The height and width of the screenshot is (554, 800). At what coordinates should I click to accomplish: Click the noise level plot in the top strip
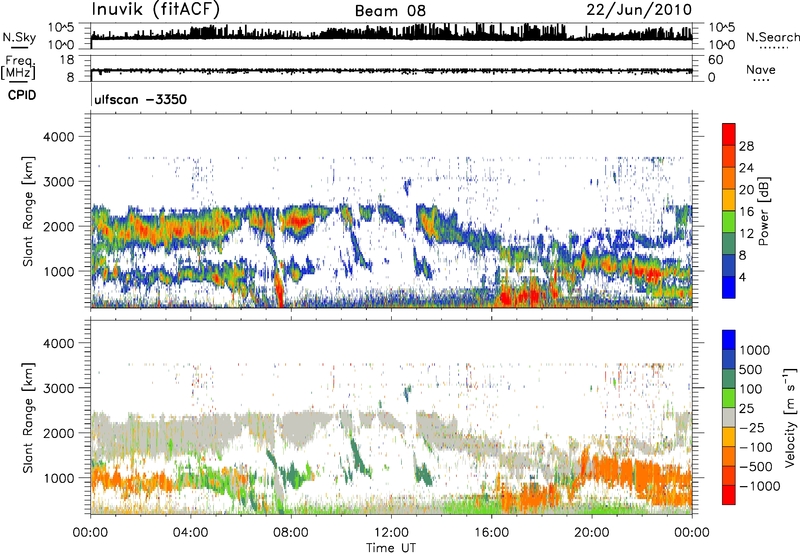[391, 34]
